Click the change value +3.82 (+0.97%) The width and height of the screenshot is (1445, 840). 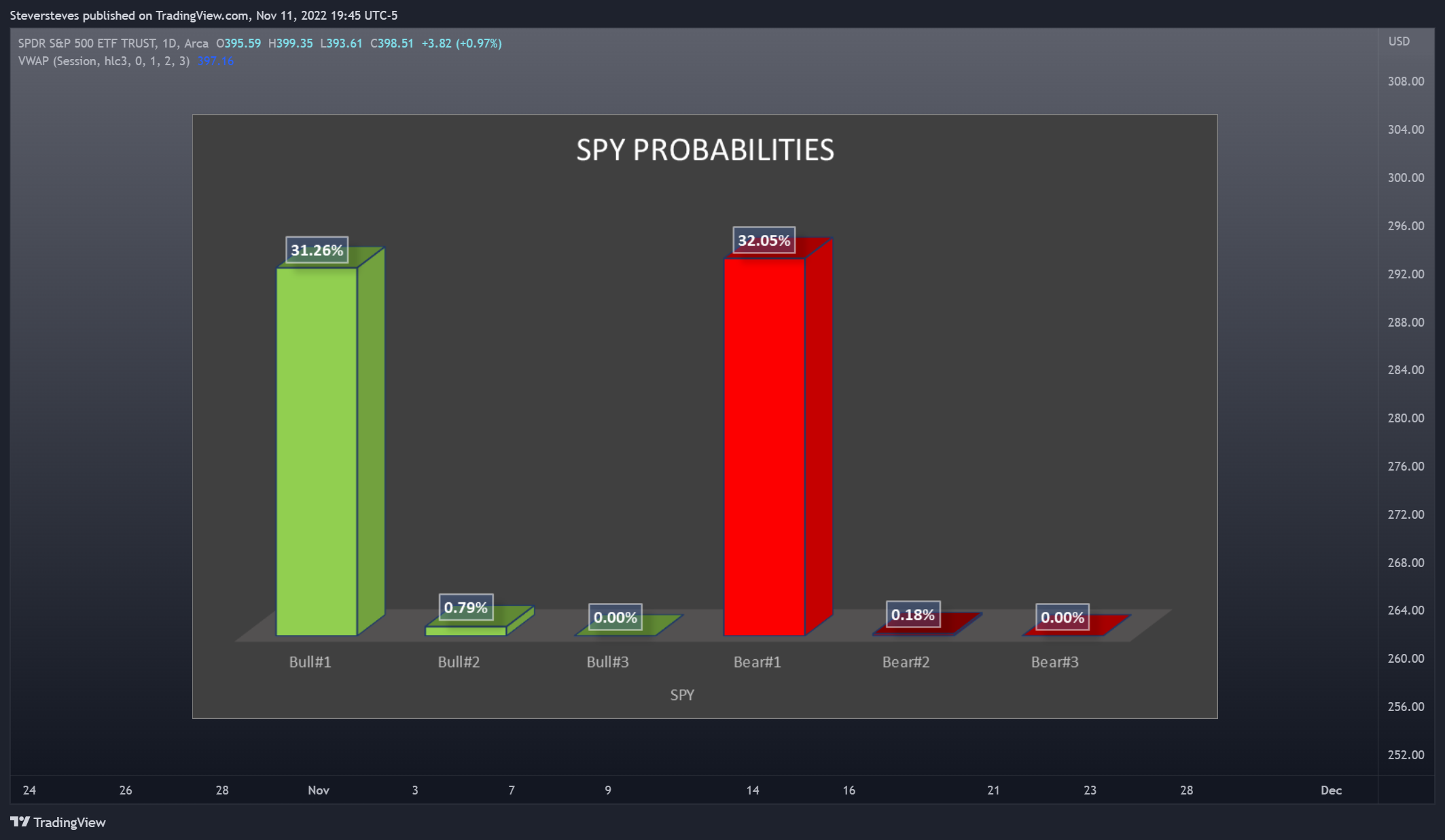(462, 43)
